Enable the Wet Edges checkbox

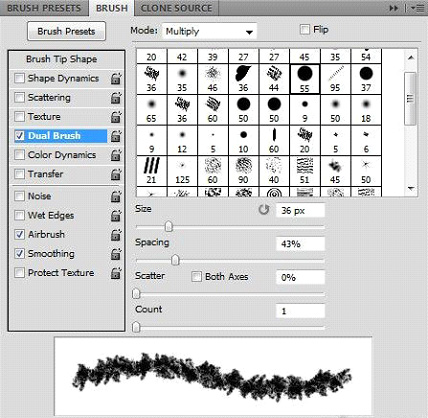pos(19,215)
